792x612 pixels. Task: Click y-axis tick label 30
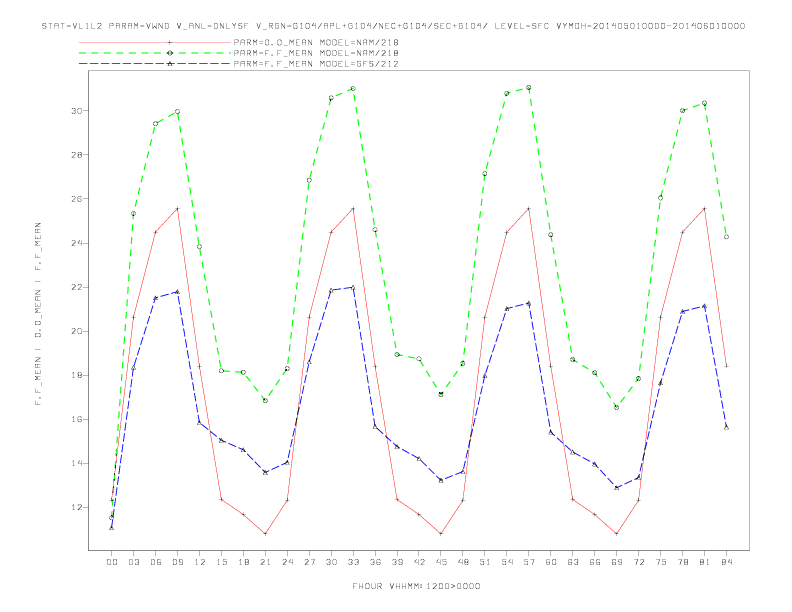tap(76, 111)
